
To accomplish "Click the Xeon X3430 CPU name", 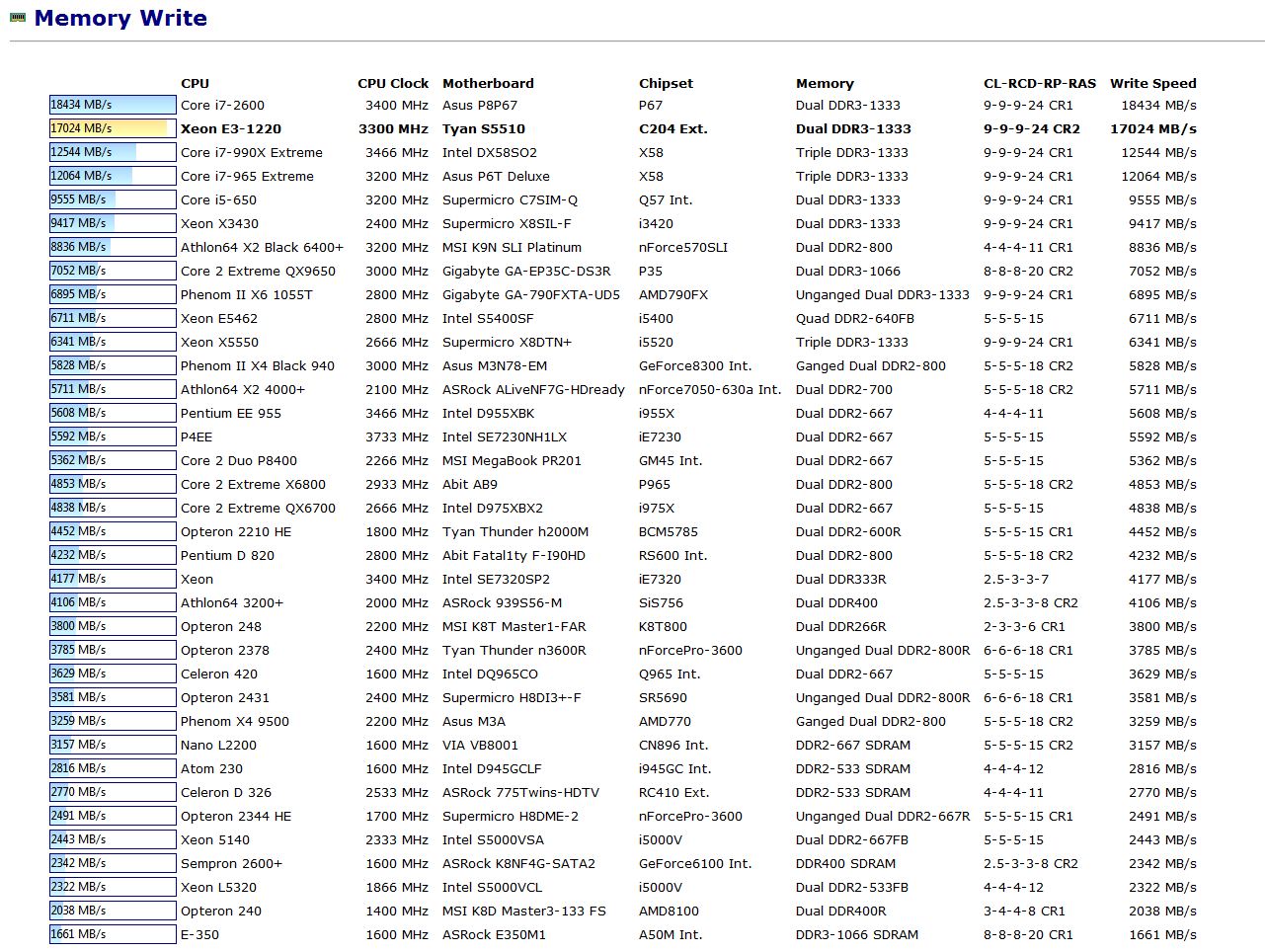I will click(218, 223).
